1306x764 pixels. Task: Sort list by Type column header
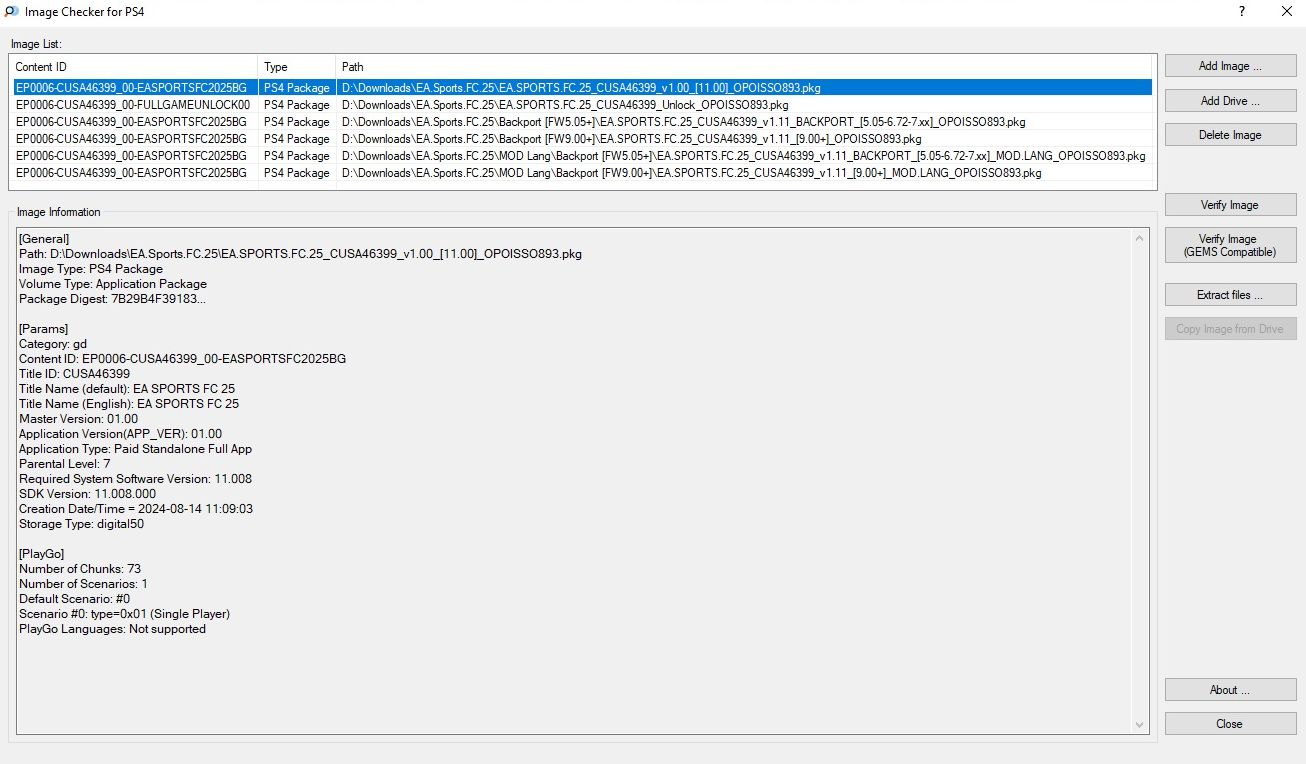pos(297,67)
